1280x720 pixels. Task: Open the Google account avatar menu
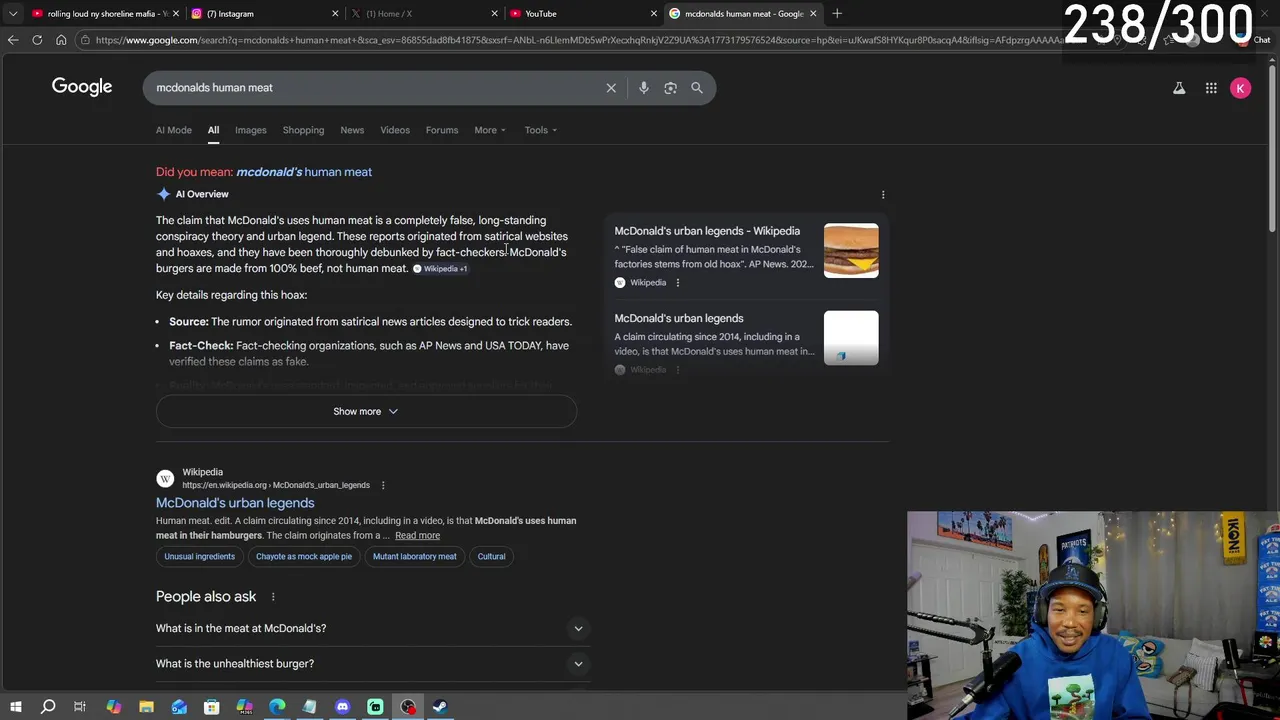pos(1240,88)
